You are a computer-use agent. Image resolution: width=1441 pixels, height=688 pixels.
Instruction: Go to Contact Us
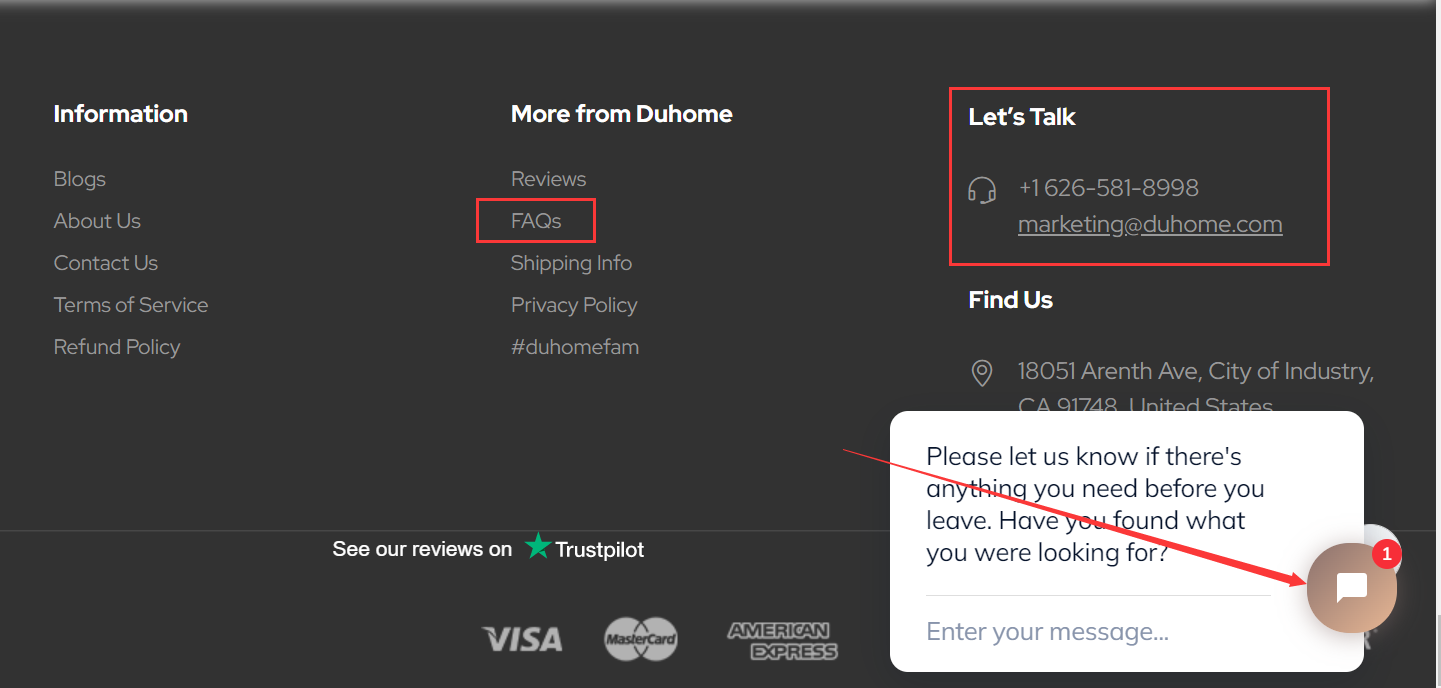106,263
